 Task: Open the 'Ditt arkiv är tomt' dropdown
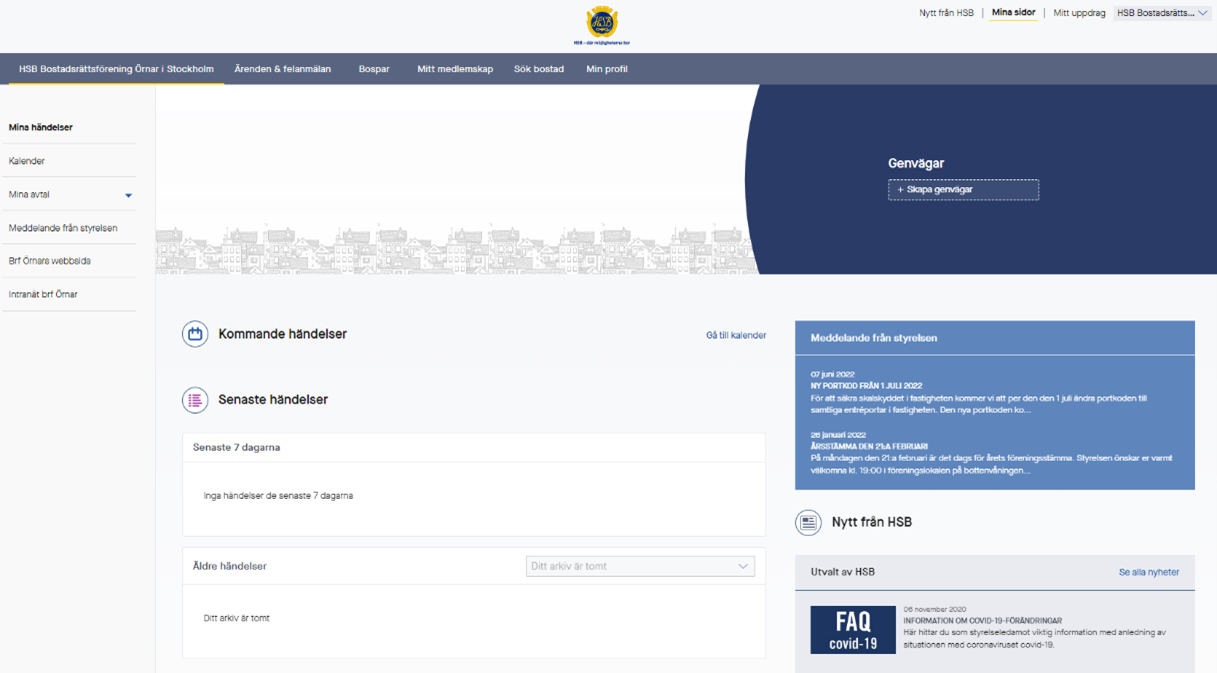[x=640, y=566]
